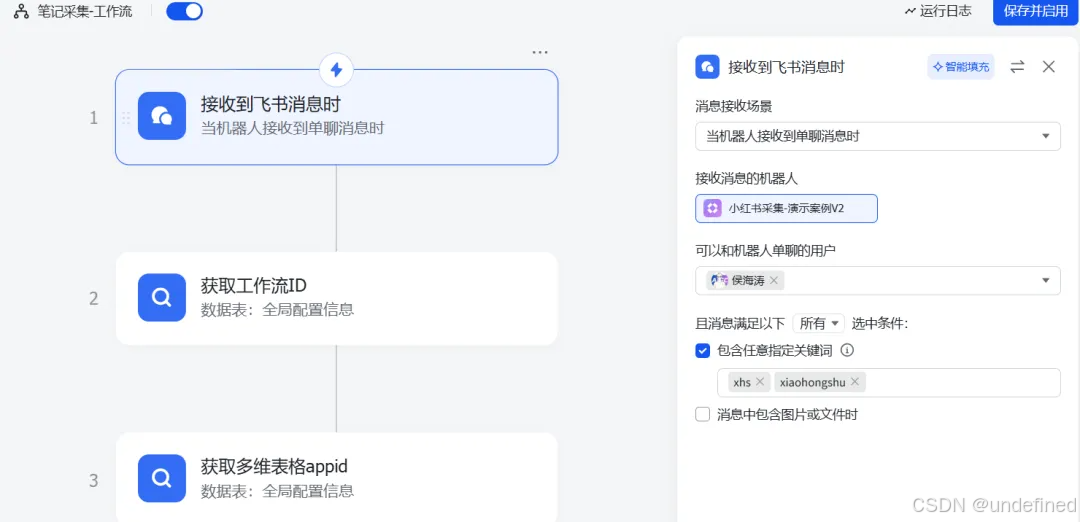Click the 笔记采集-工作流 title text
The width and height of the screenshot is (1080, 522).
click(x=85, y=12)
